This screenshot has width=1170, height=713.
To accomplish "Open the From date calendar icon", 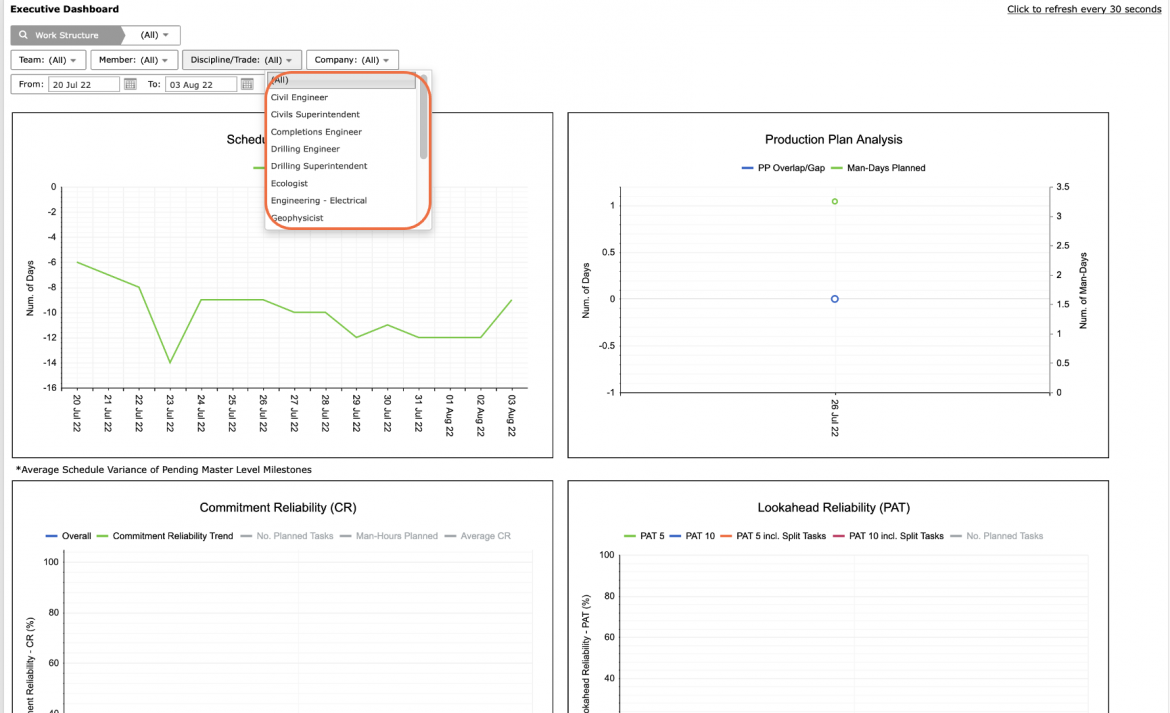I will pyautogui.click(x=130, y=84).
